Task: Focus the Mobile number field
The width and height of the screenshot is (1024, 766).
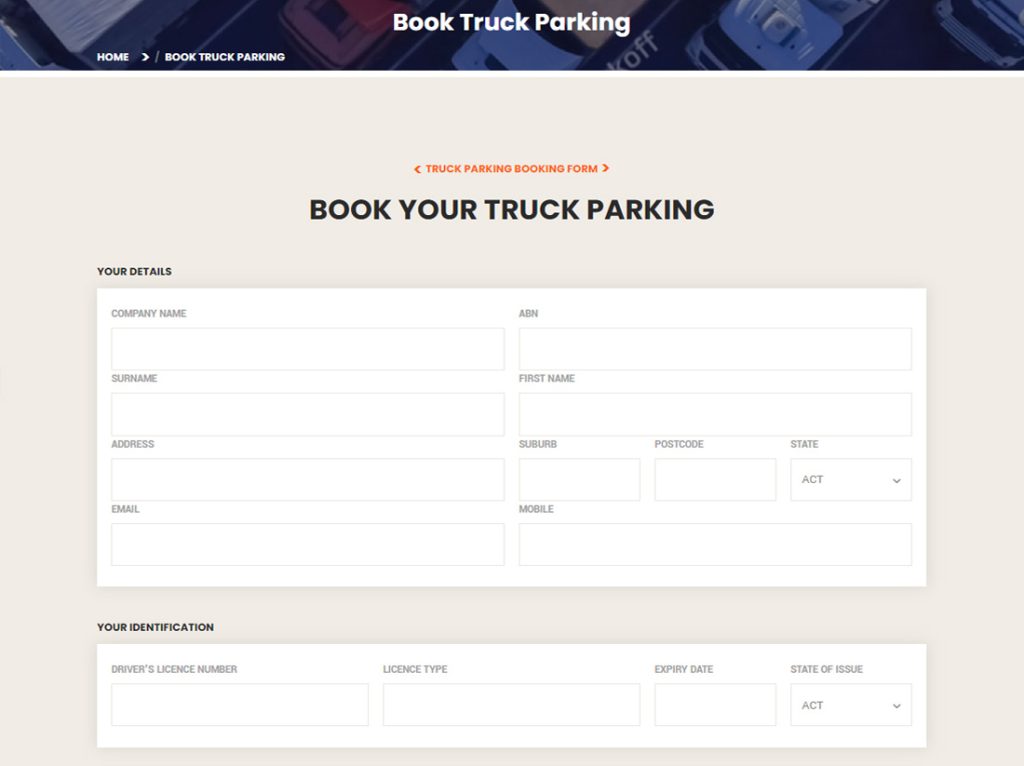Action: [715, 544]
